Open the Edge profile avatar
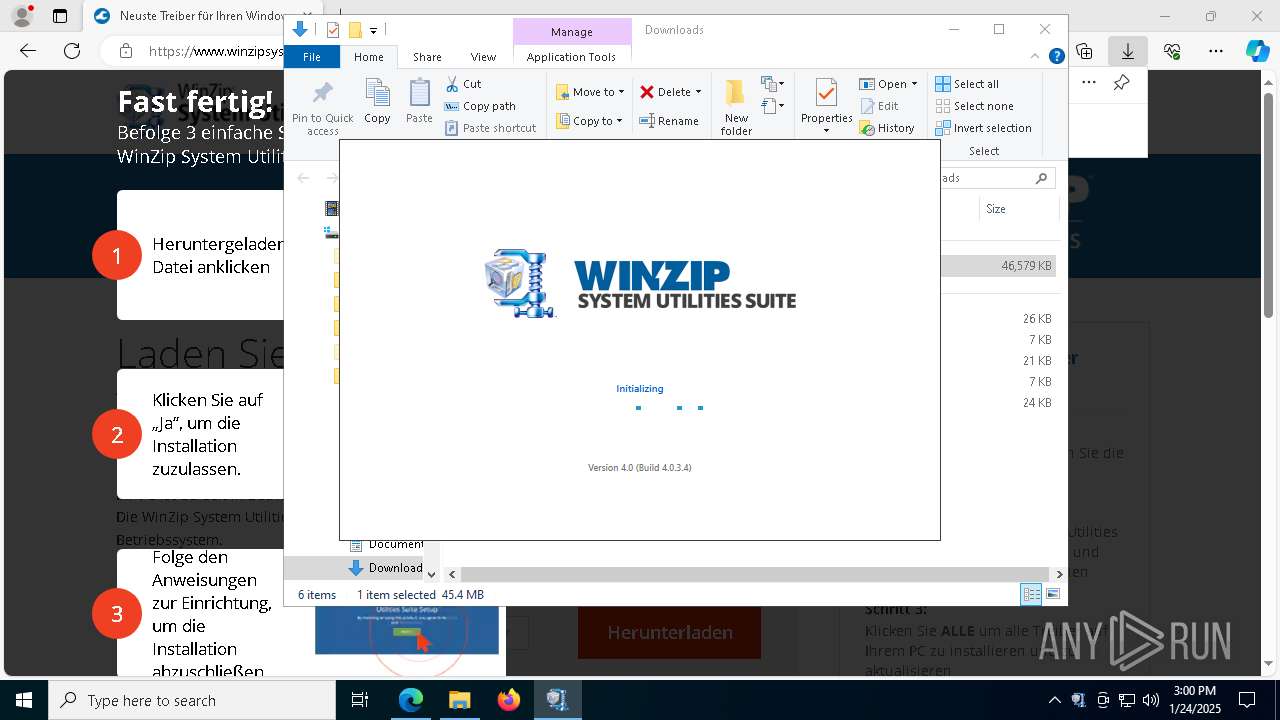 [x=21, y=16]
